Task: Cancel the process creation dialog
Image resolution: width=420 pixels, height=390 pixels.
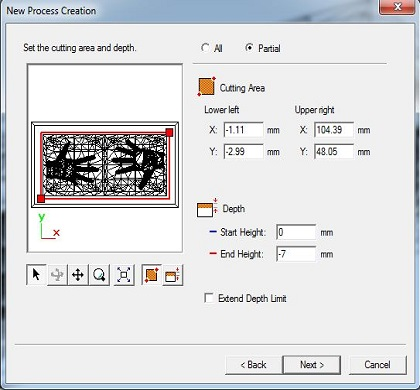Action: tap(377, 365)
